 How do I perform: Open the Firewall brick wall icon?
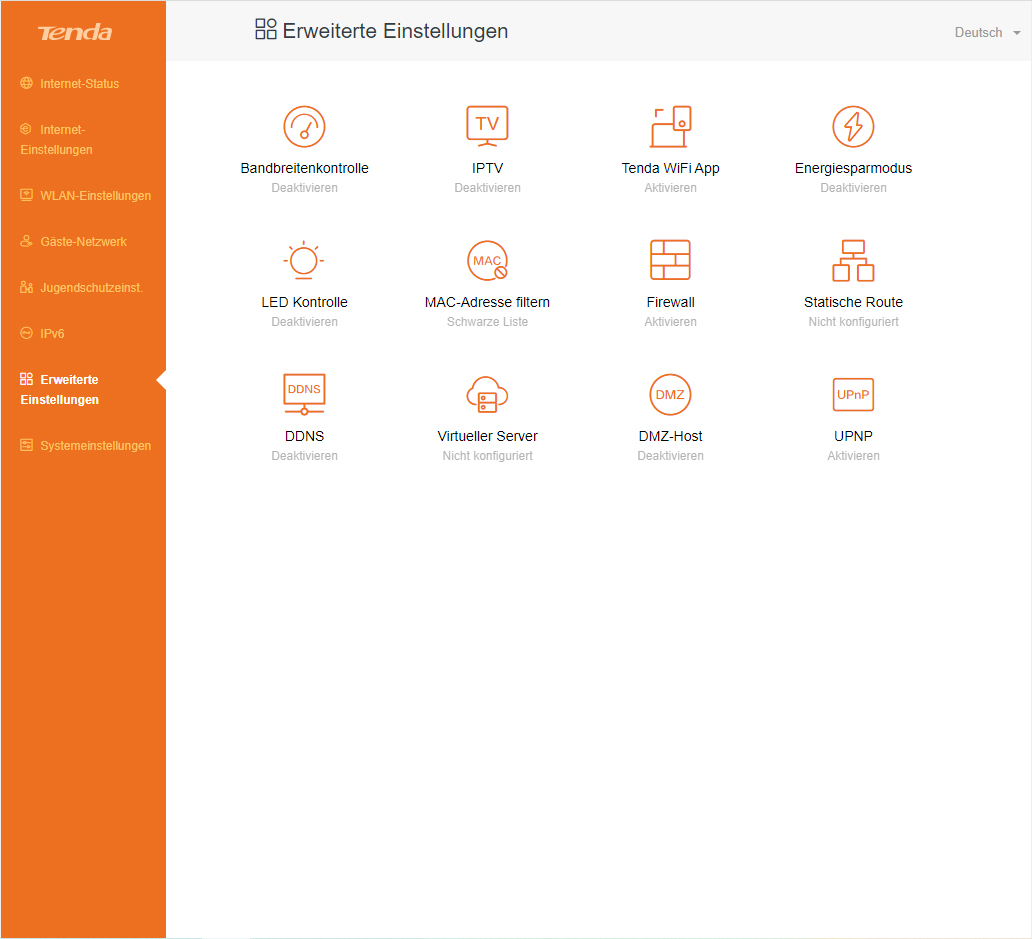pos(670,260)
